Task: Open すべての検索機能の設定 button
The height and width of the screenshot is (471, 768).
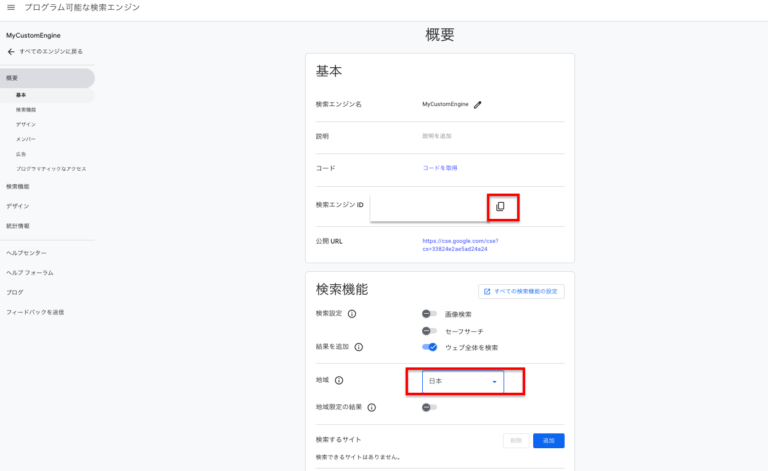Action: coord(521,292)
